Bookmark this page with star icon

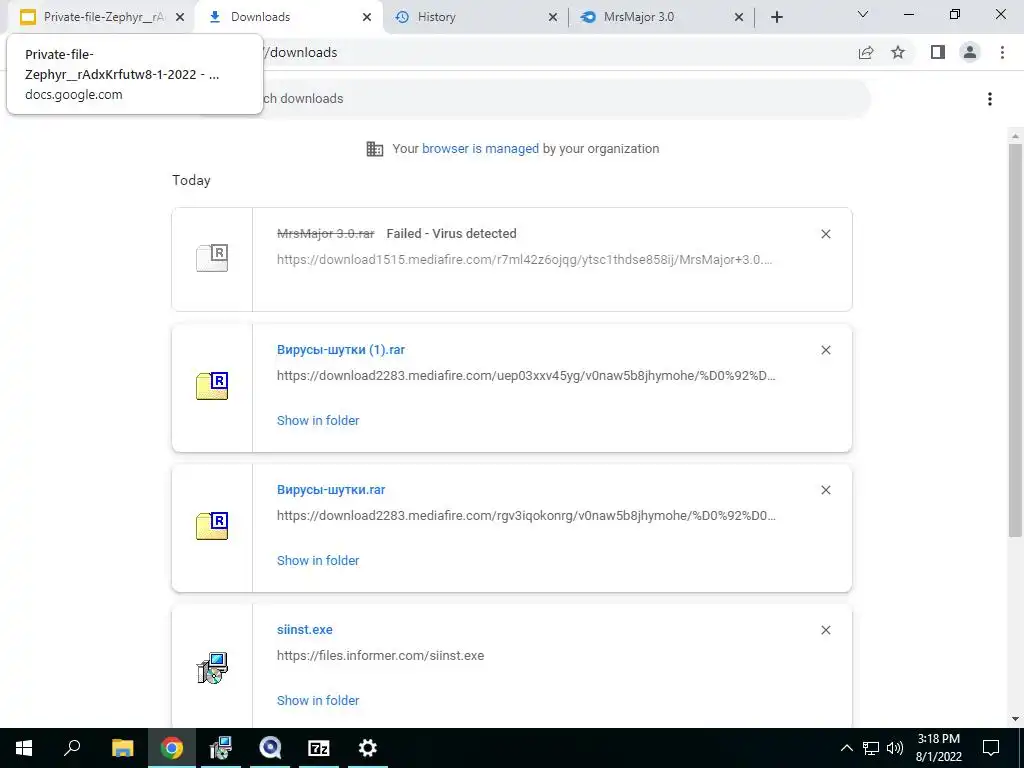tap(898, 52)
